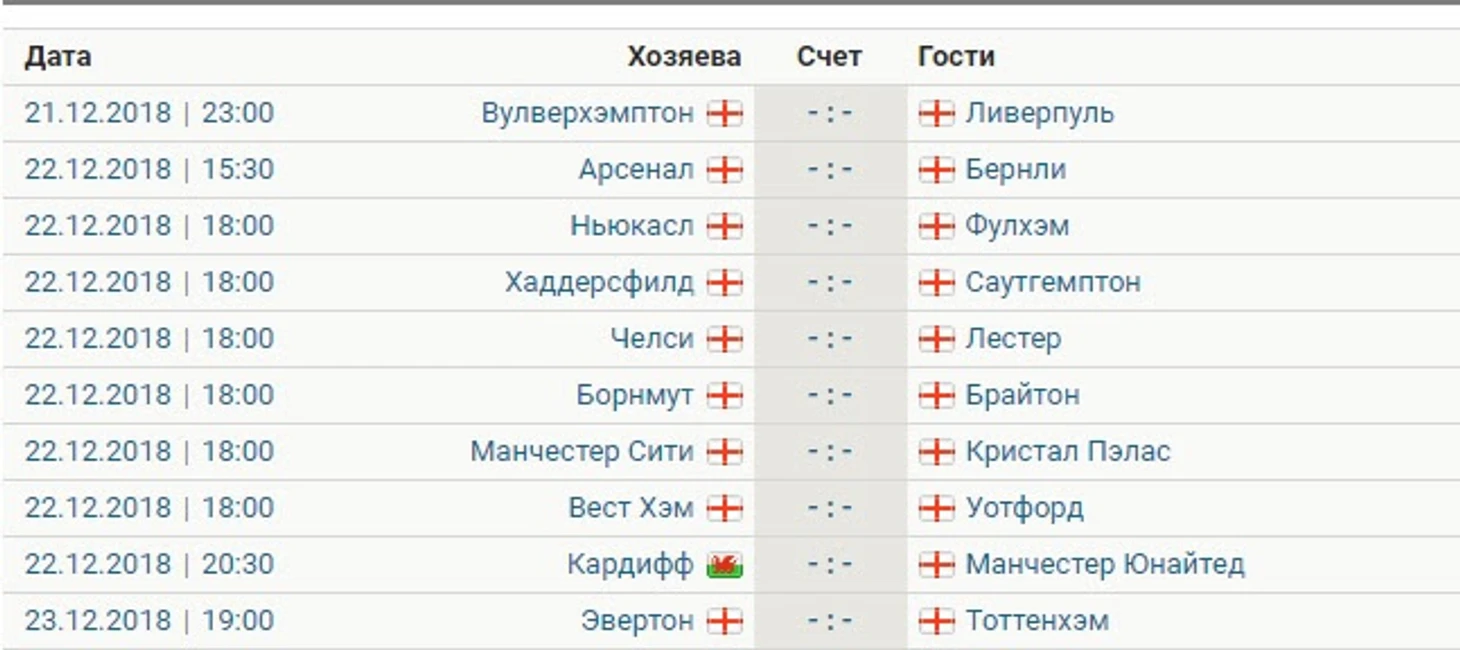Open the score cell for Борнмут vs Брайтон

pos(830,395)
